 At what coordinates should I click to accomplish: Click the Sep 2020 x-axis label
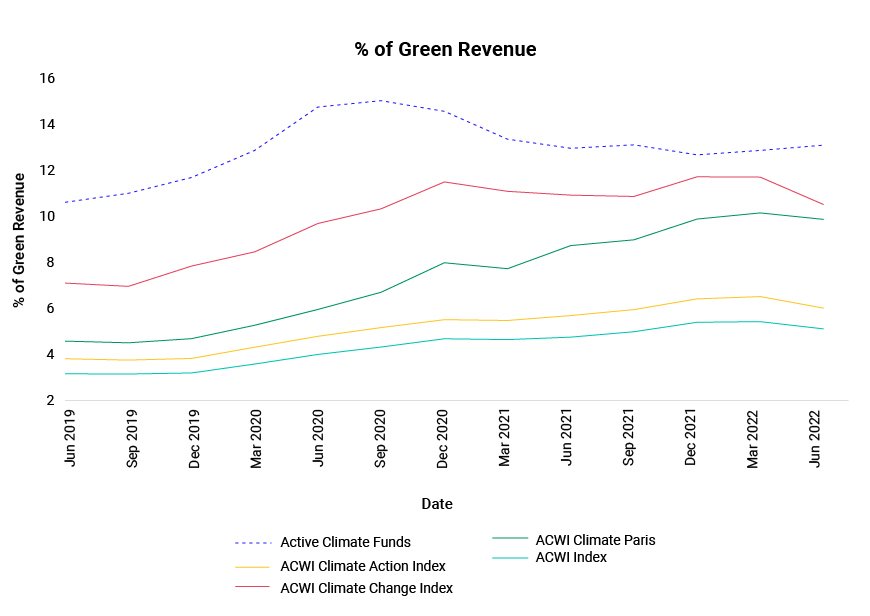tap(380, 438)
